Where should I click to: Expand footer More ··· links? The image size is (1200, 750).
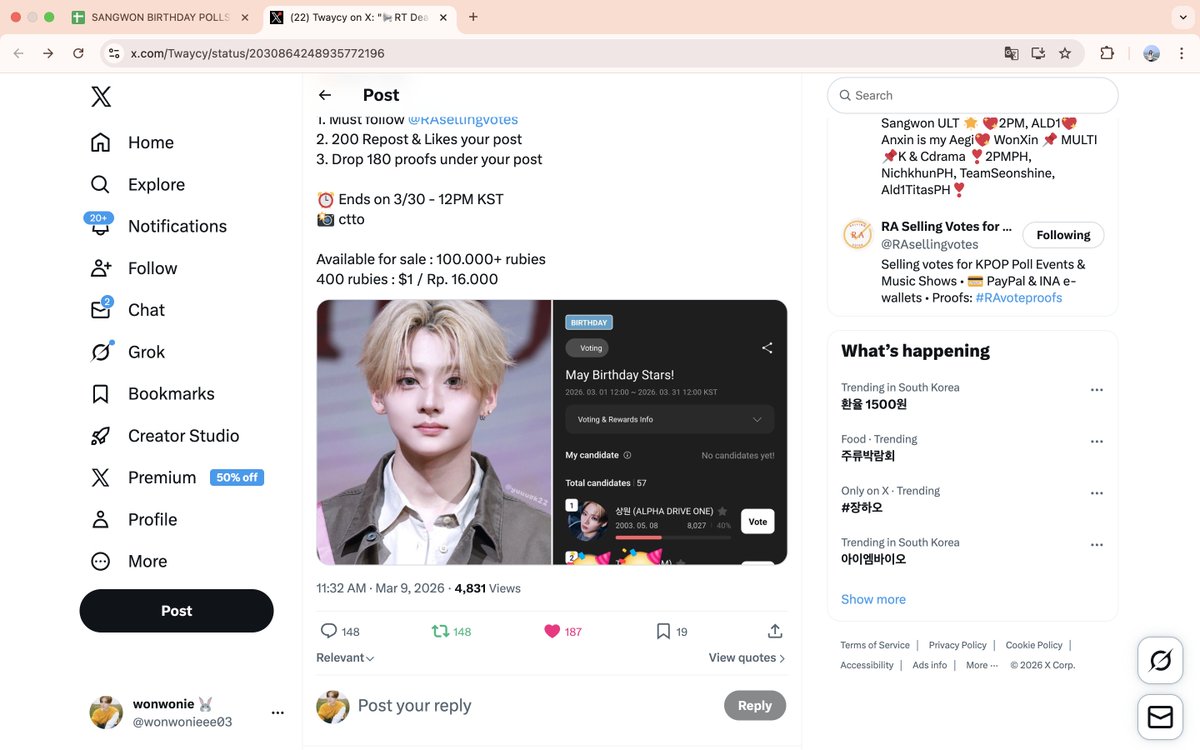click(982, 665)
